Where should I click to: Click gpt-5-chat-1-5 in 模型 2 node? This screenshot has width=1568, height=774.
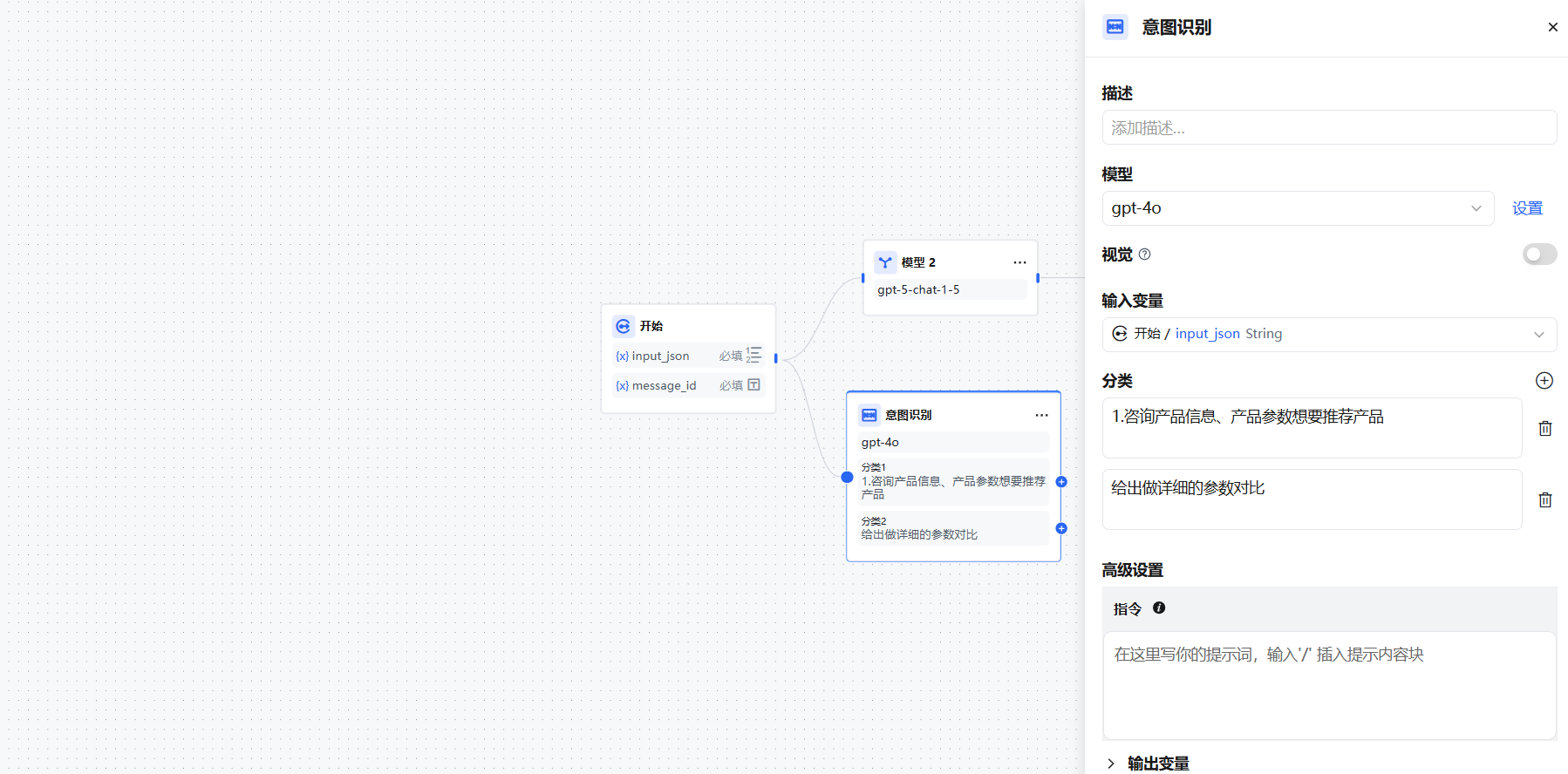pyautogui.click(x=950, y=289)
